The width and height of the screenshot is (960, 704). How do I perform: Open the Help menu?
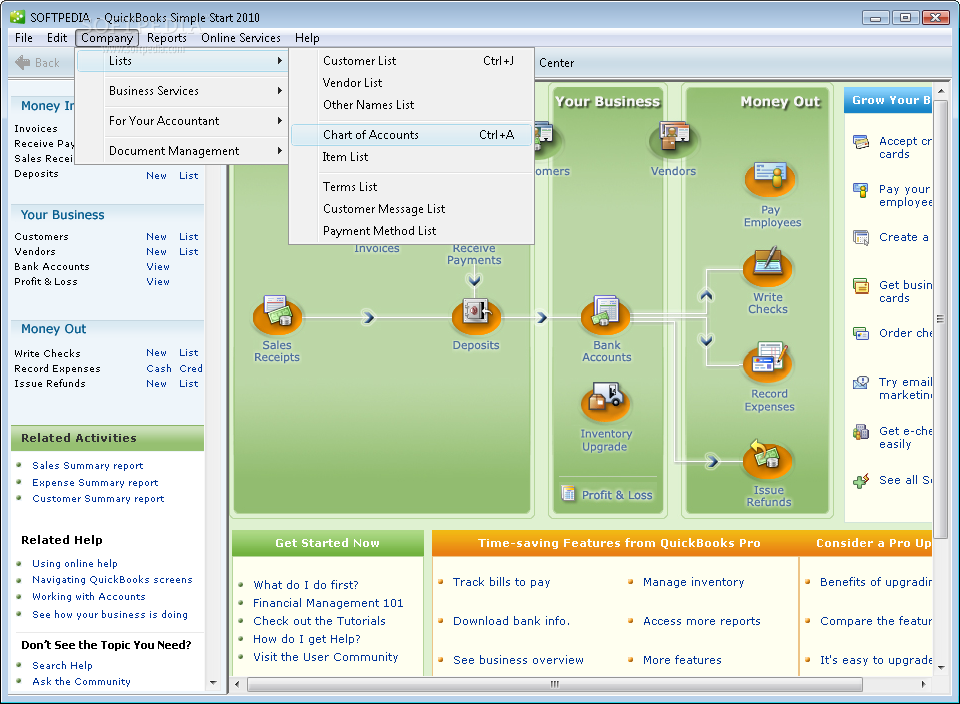pyautogui.click(x=307, y=38)
